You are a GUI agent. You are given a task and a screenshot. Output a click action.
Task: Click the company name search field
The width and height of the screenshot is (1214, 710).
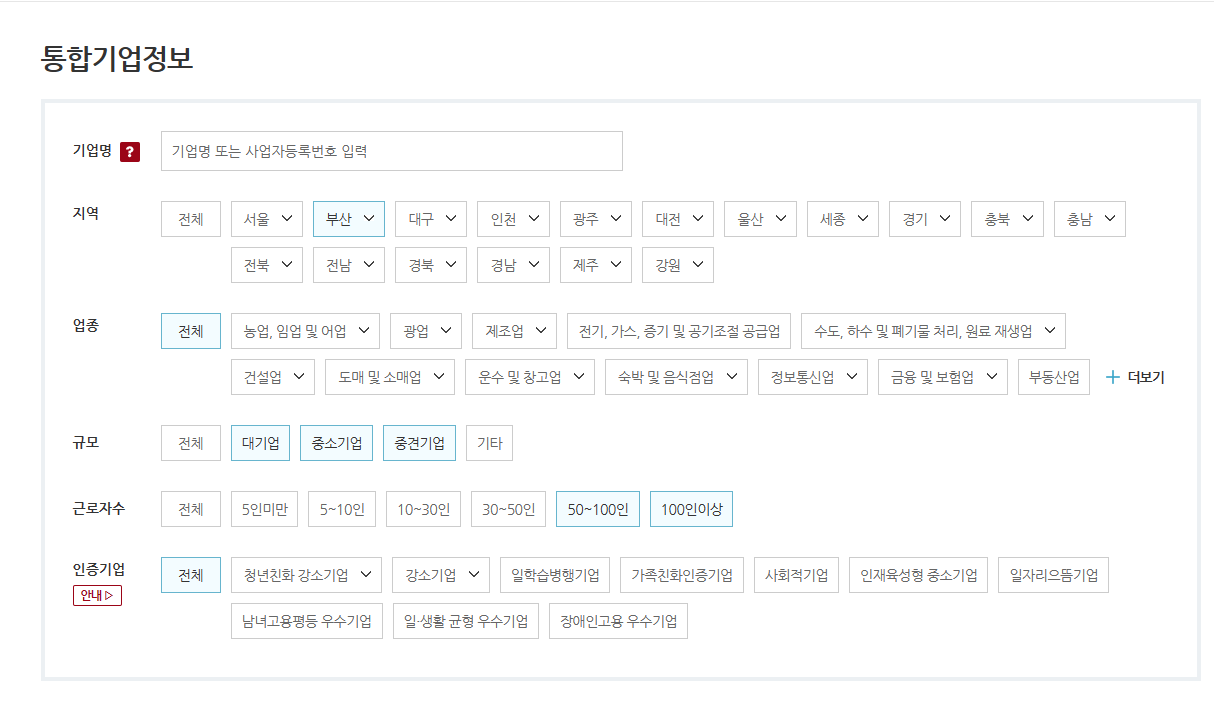click(391, 151)
